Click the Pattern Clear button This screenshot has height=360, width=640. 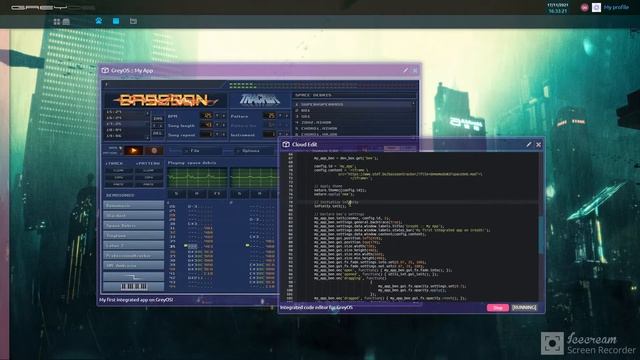coord(149,171)
